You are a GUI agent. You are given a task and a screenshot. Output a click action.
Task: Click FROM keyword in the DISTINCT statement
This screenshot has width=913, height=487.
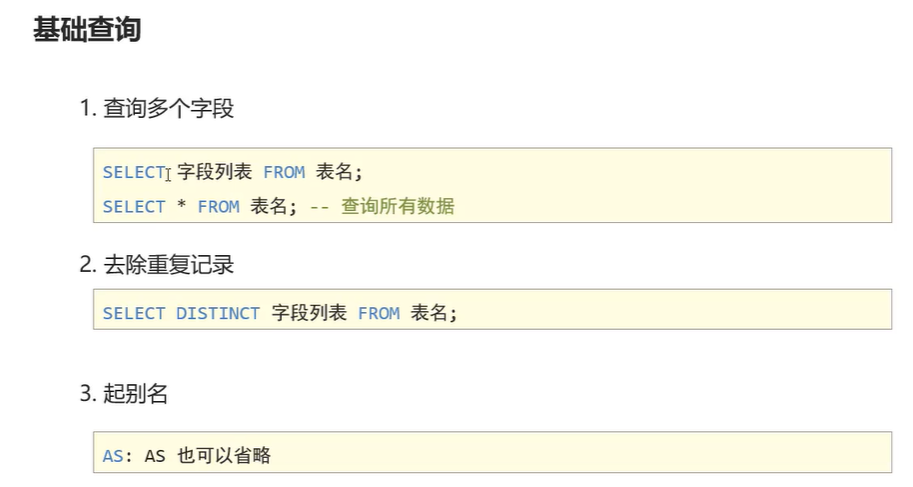[x=378, y=313]
